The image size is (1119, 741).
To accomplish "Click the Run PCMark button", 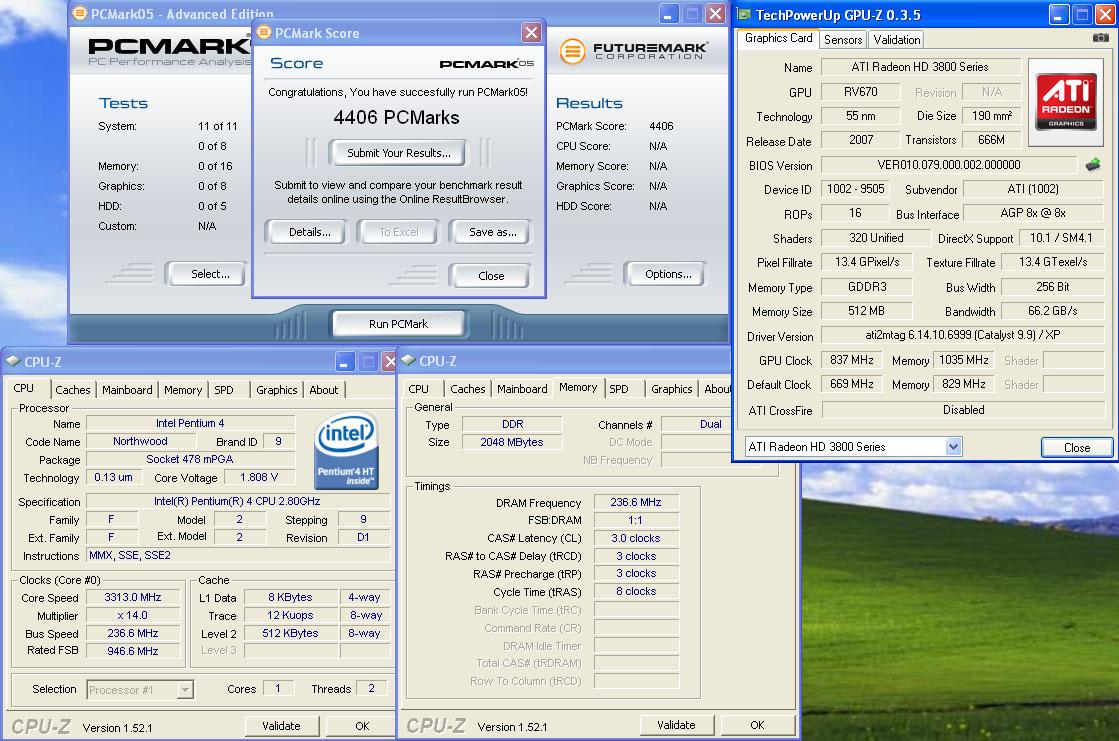I will pyautogui.click(x=398, y=323).
